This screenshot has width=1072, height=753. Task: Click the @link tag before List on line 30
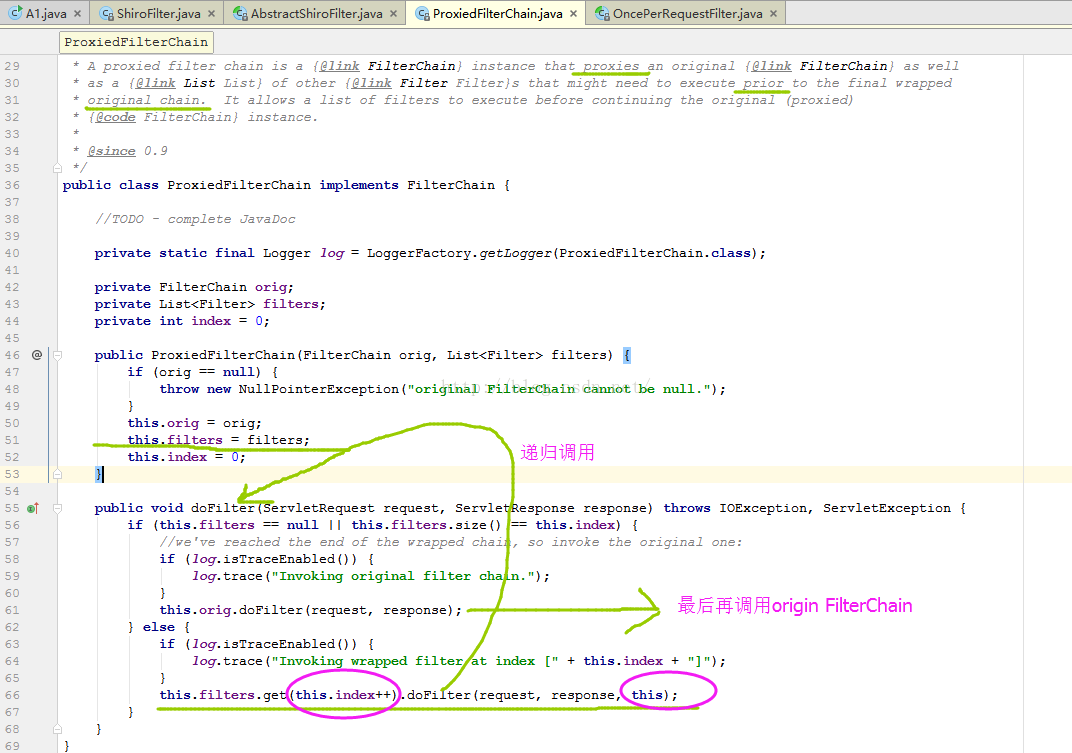coord(155,83)
